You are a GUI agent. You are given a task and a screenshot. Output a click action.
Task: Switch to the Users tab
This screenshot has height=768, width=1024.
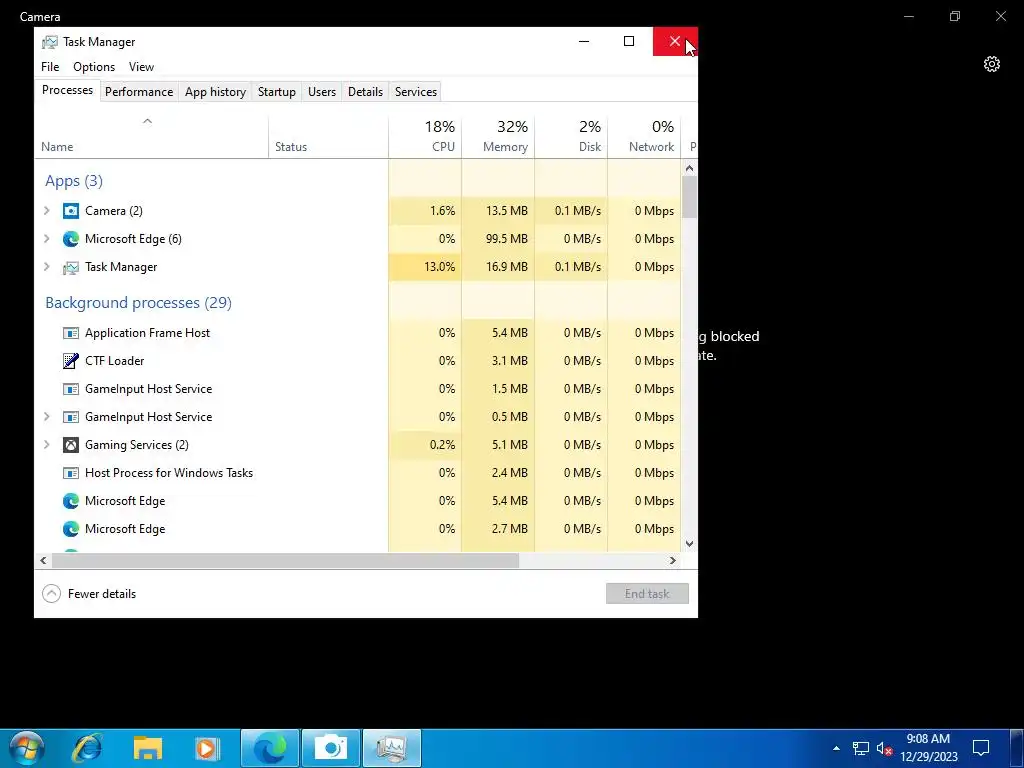[x=322, y=92]
